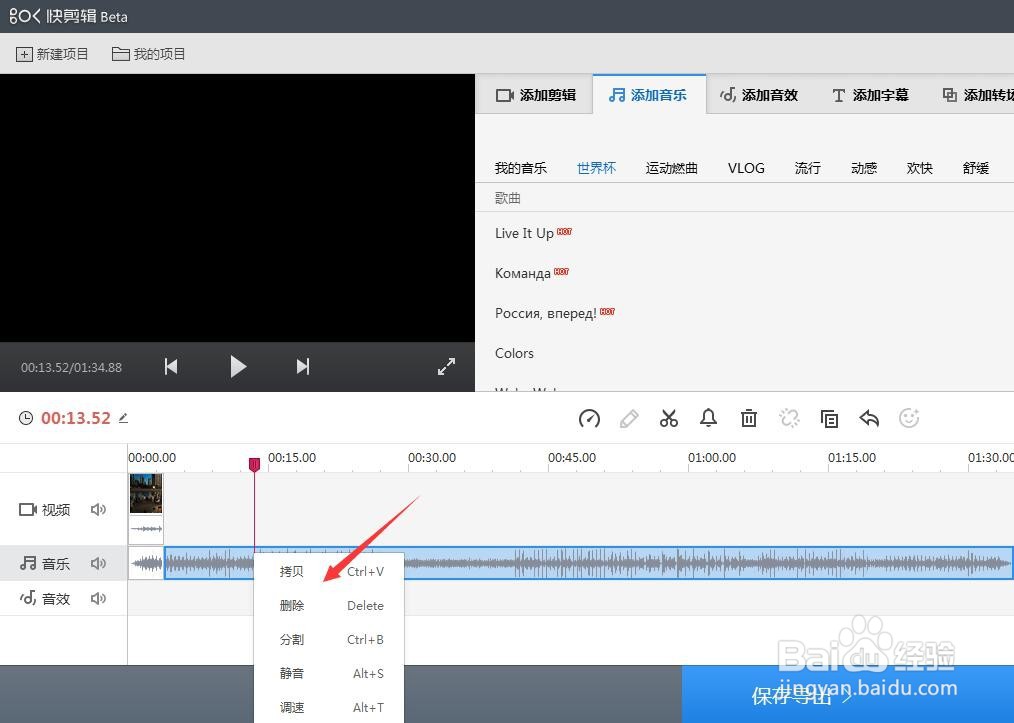
Task: Create a new project with 新建项目
Action: coord(52,54)
